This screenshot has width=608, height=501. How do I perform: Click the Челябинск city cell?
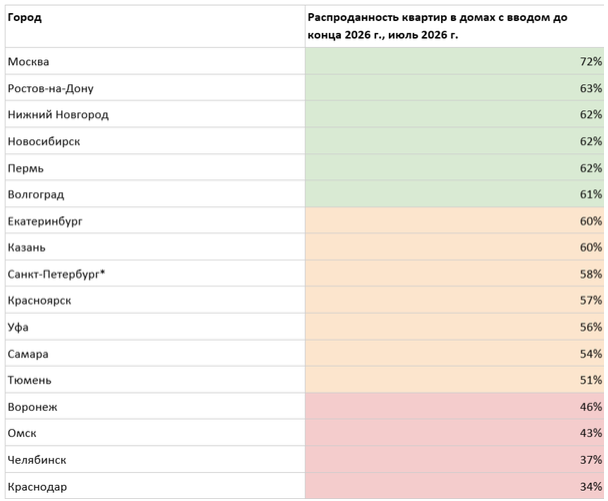pos(155,460)
